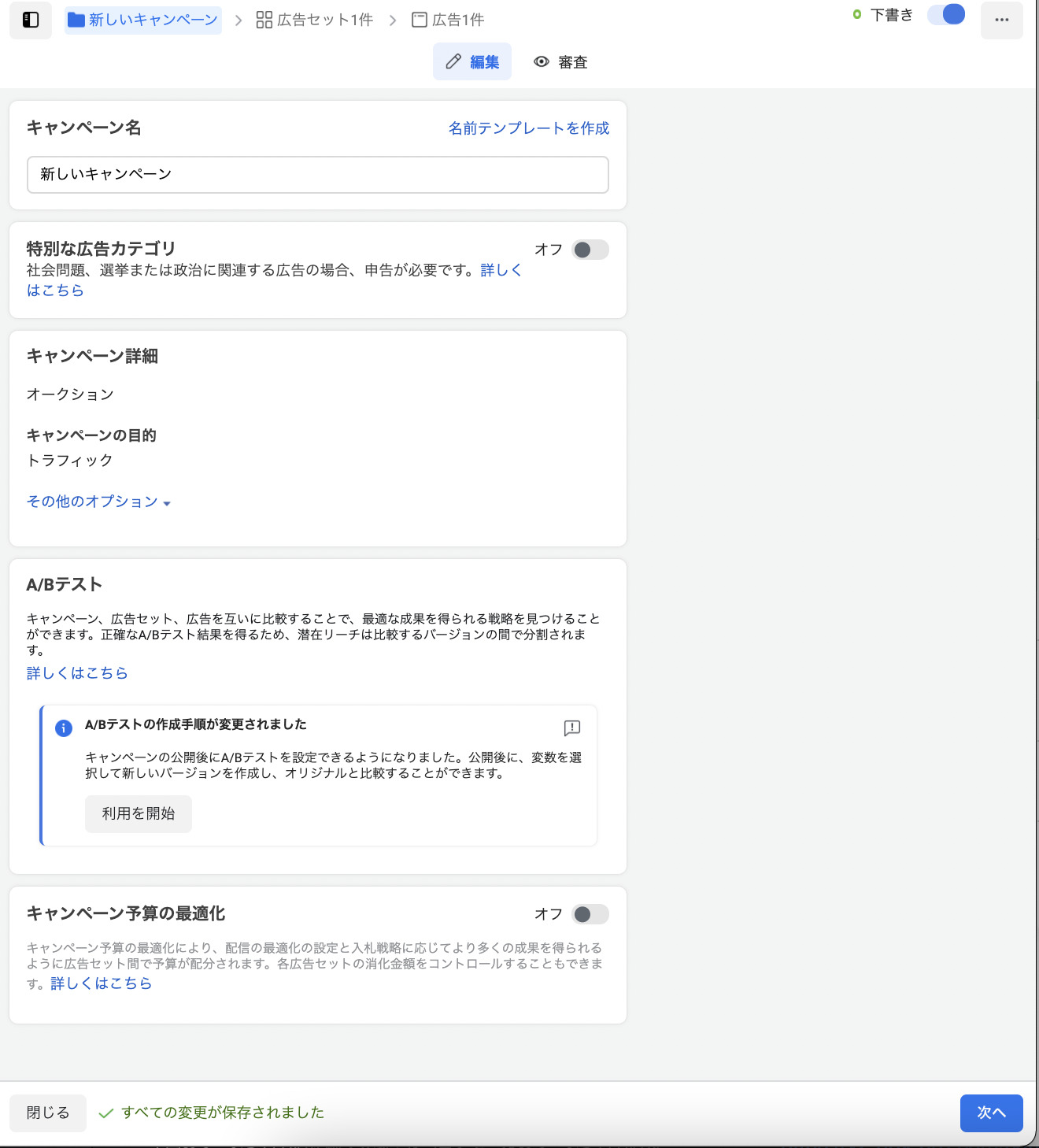Click the sidebar panel toggle icon
The height and width of the screenshot is (1148, 1039).
31,20
